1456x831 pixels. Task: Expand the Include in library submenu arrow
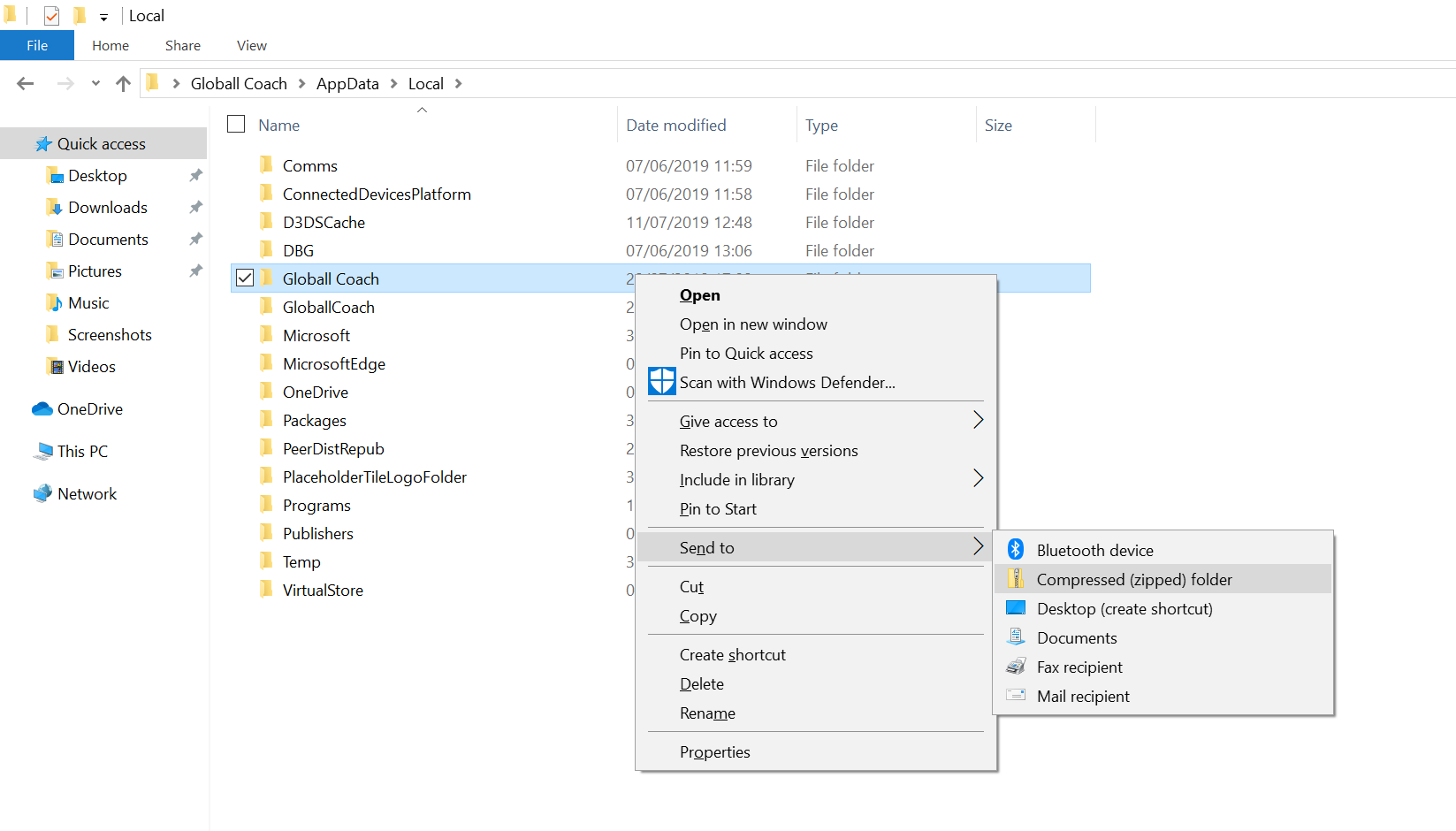click(978, 478)
